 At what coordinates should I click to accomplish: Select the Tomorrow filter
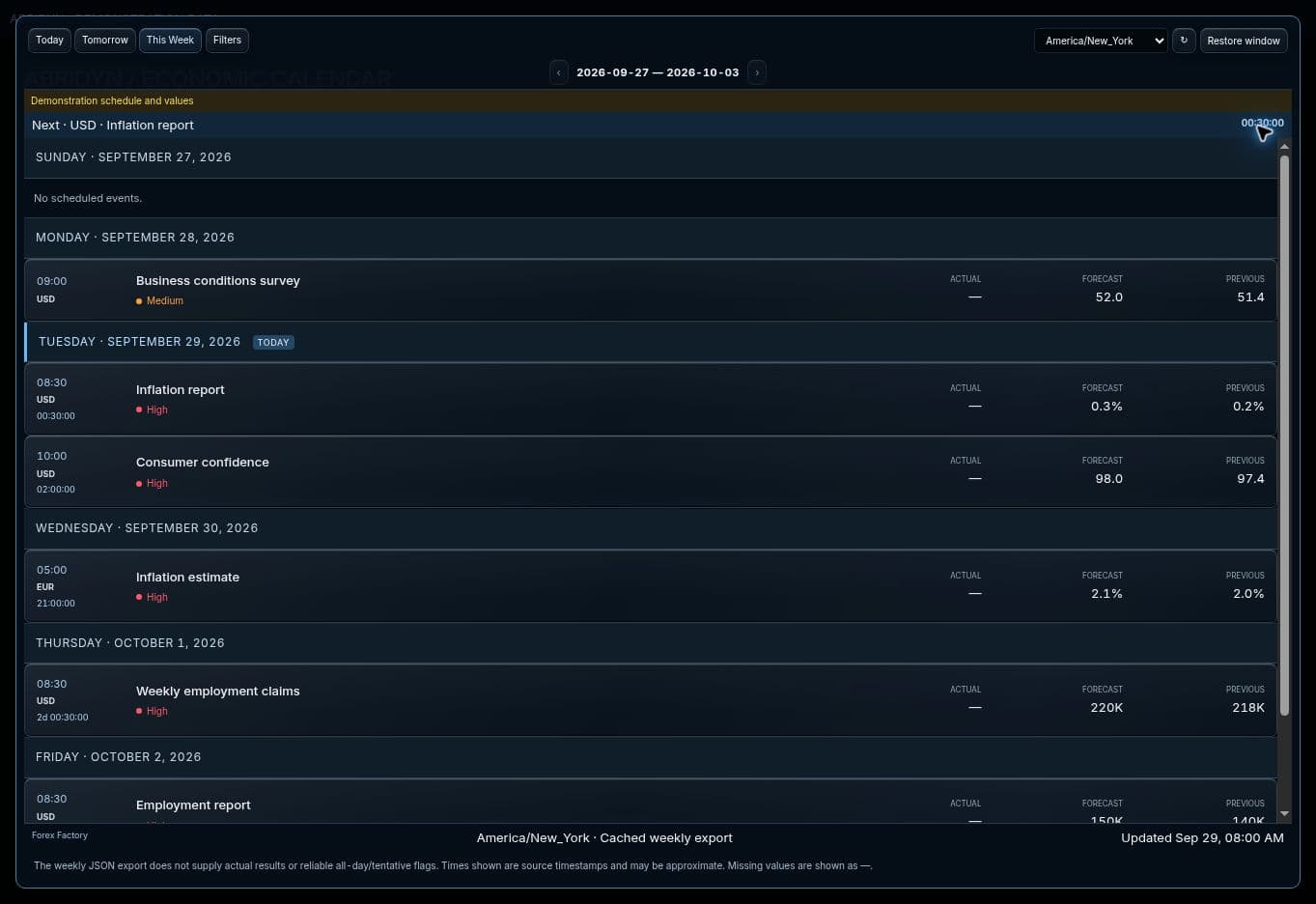coord(105,40)
